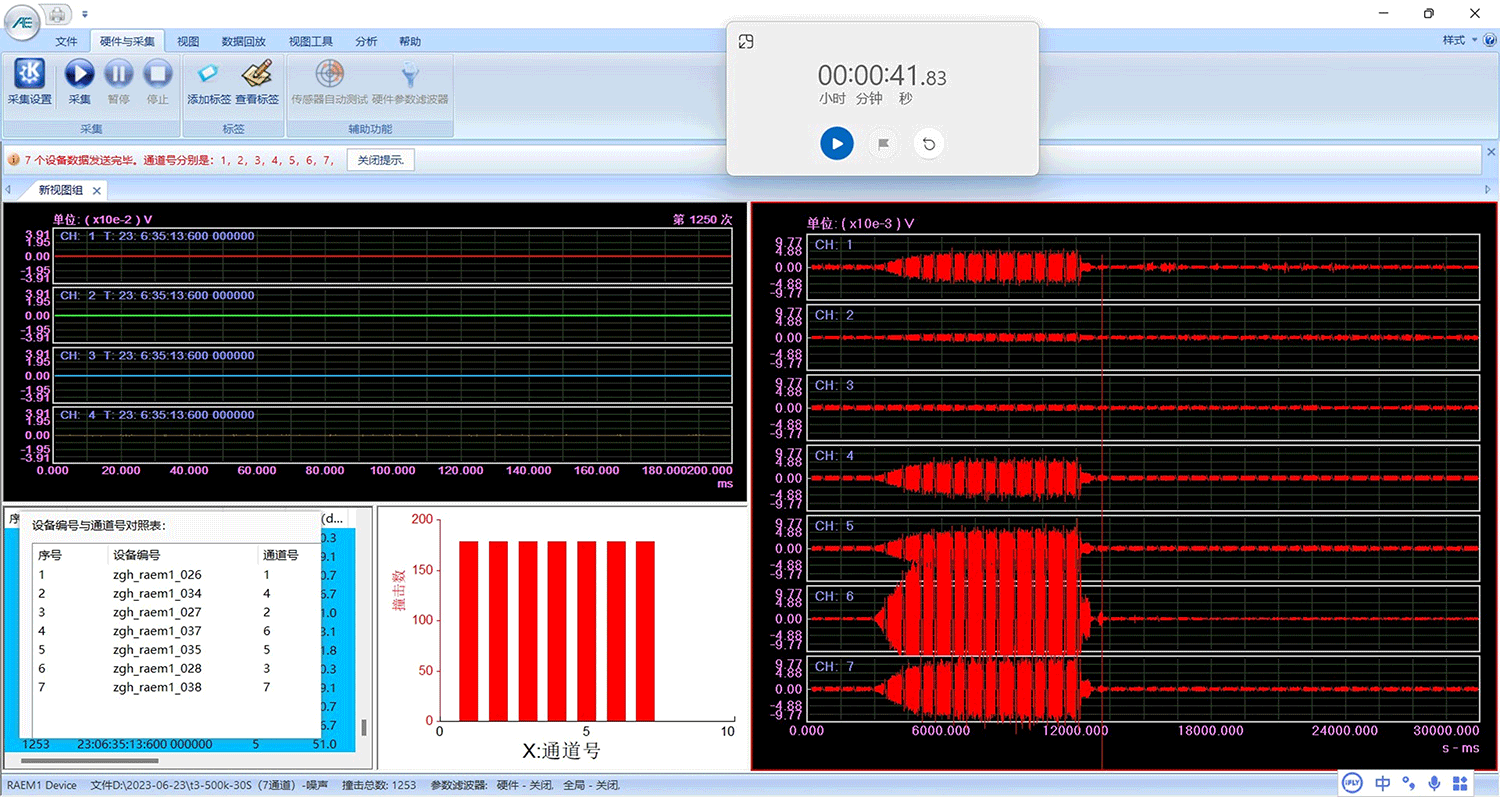Start acquisition with the 采集 play icon
Viewport: 1500px width, 797px height.
pos(79,82)
